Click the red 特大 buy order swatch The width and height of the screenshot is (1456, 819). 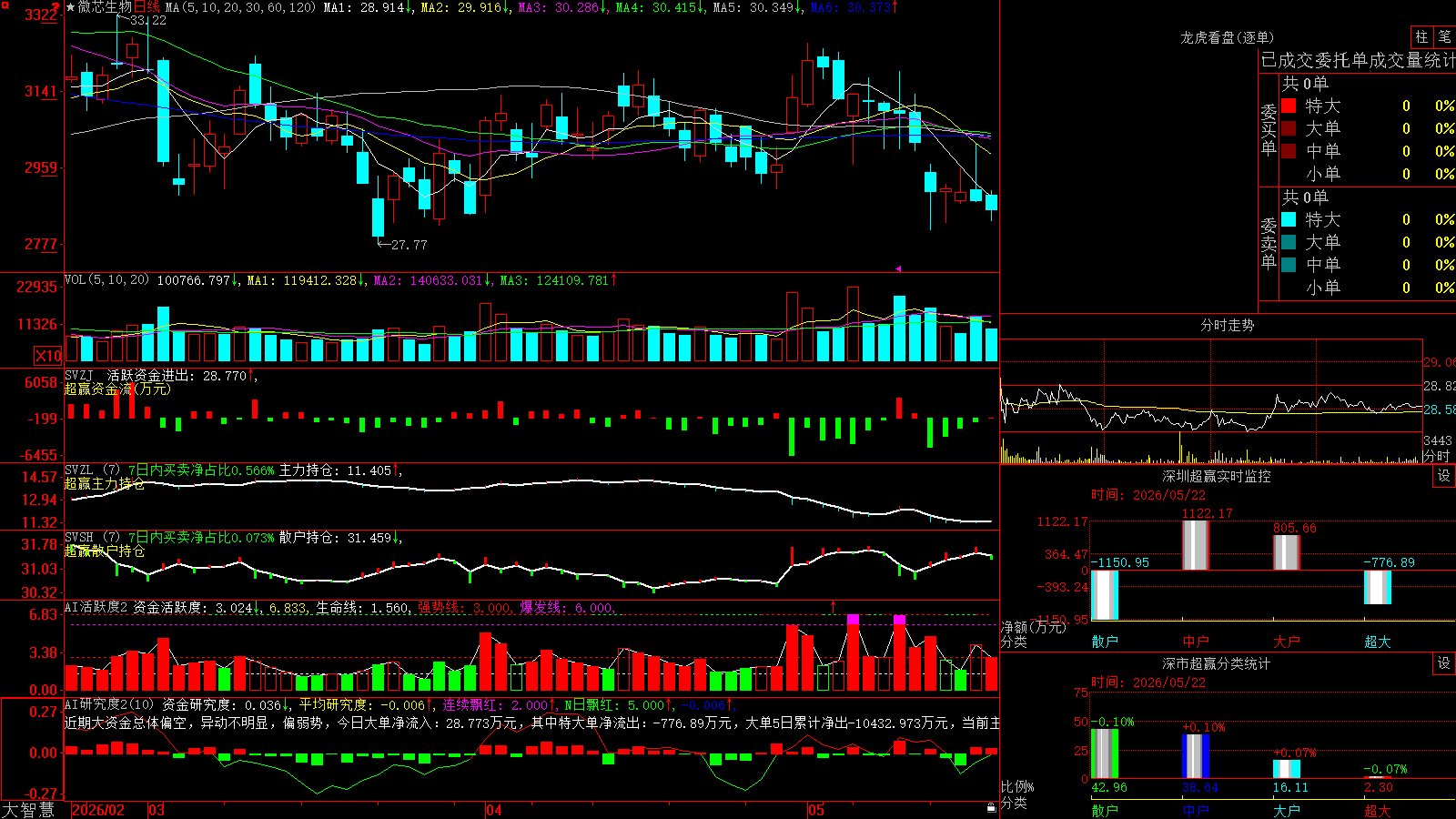tap(1289, 106)
